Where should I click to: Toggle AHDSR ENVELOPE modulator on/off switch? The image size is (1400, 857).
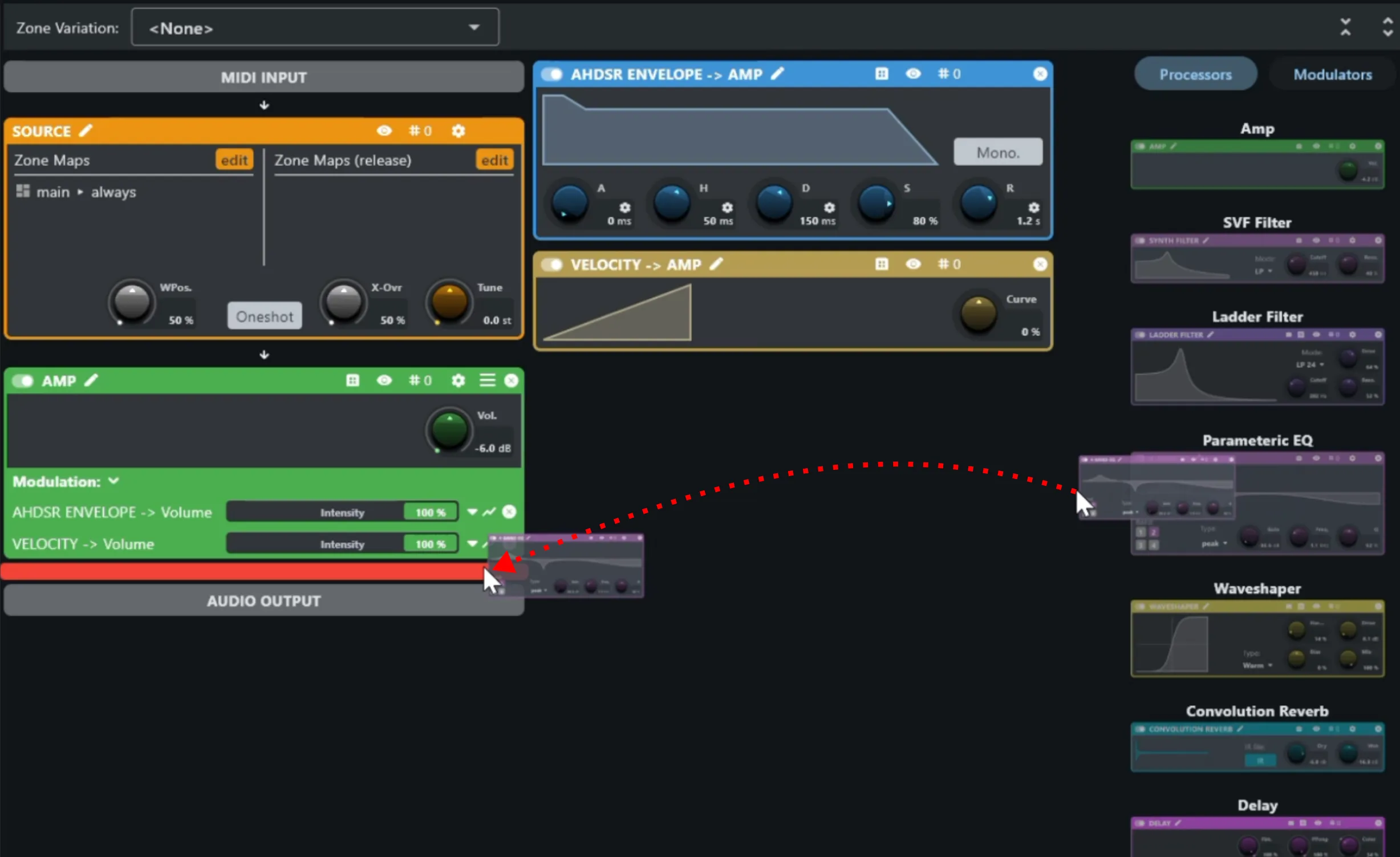552,74
